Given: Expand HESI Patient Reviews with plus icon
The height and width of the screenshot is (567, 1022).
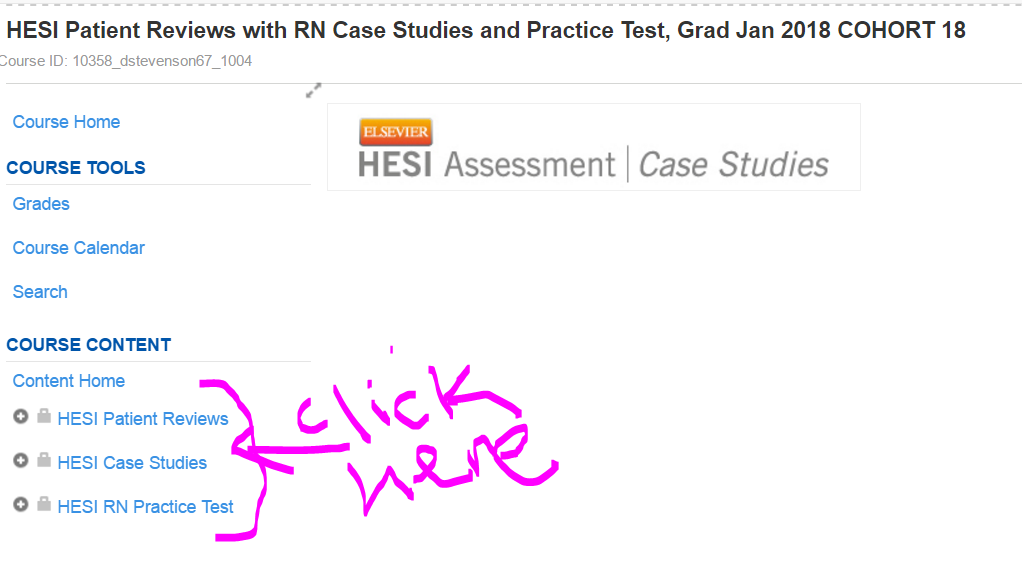Looking at the screenshot, I should [x=21, y=416].
